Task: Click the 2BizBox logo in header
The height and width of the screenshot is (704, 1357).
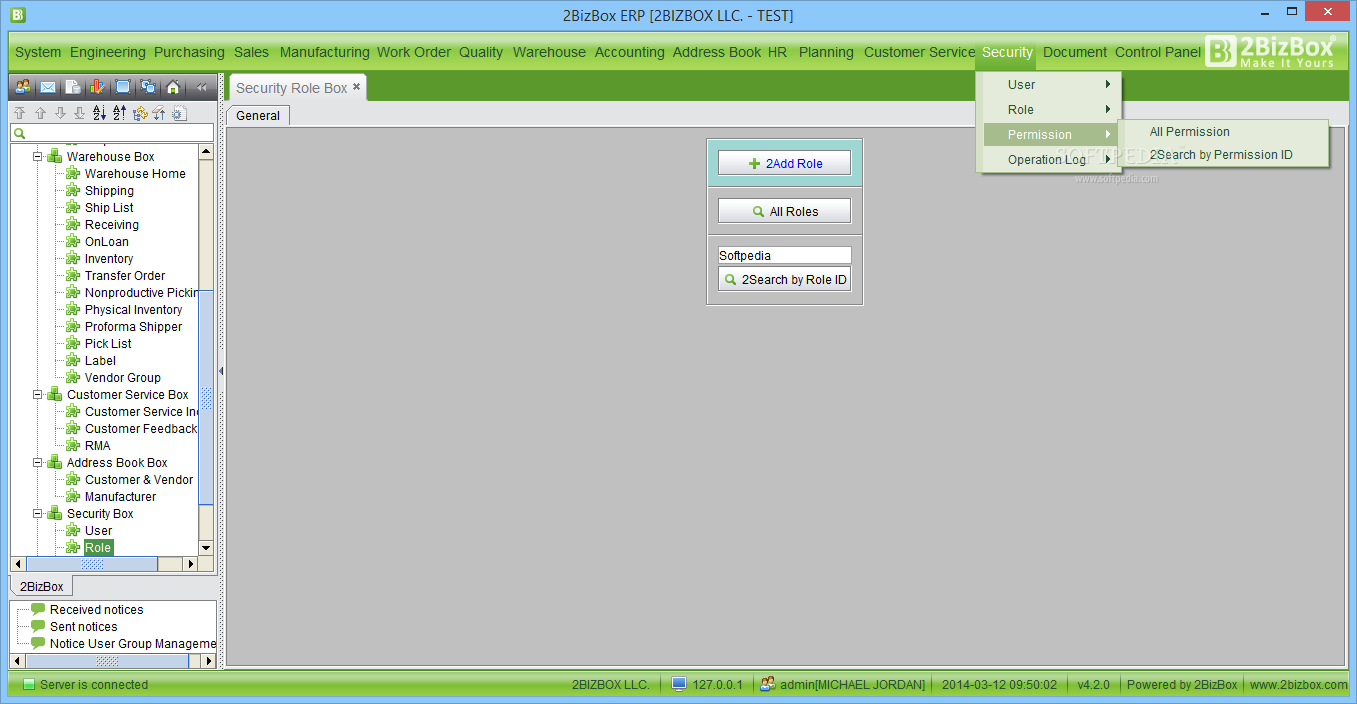Action: [x=1271, y=52]
